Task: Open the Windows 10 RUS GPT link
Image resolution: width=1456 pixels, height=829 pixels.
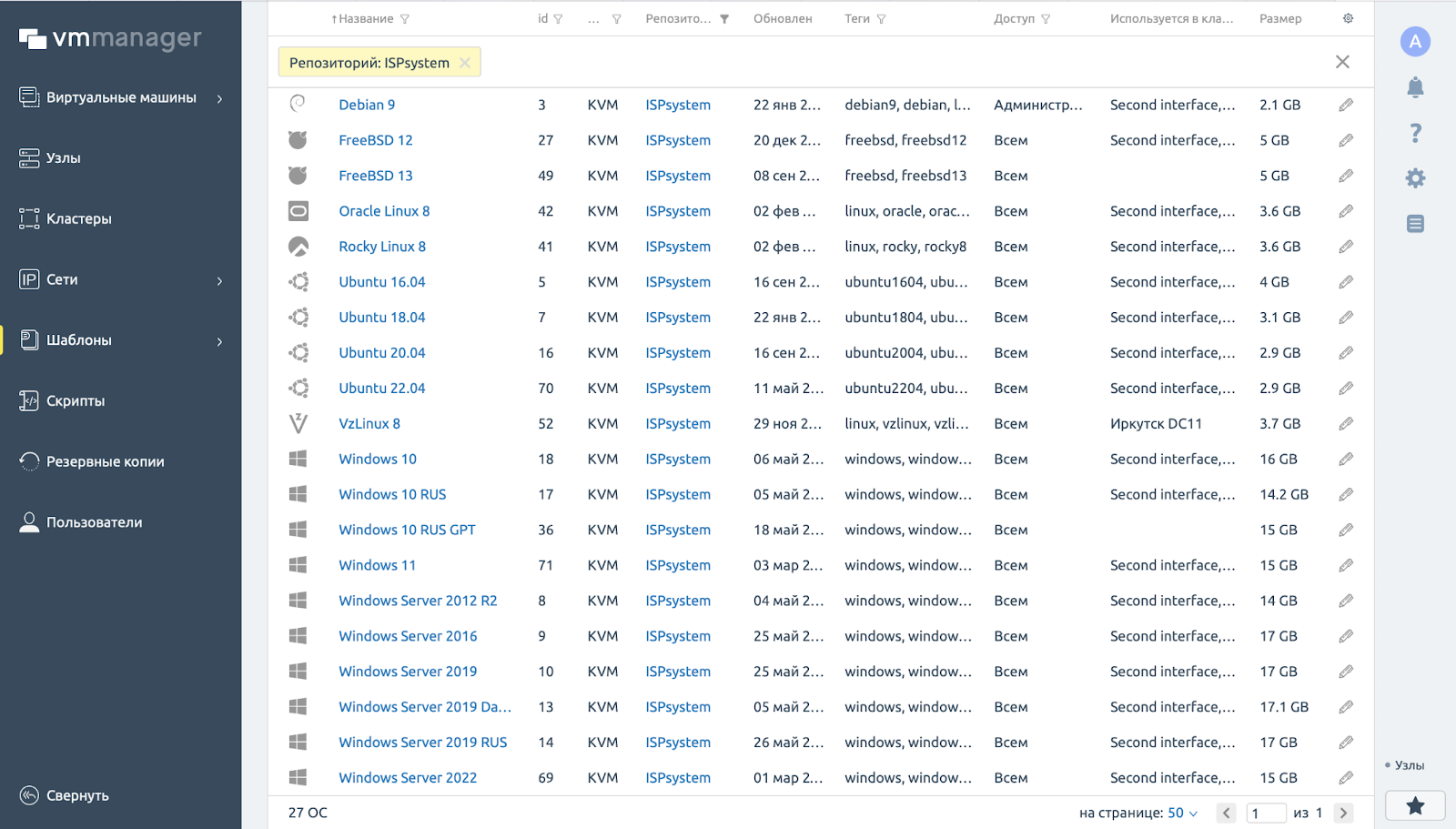Action: point(407,530)
